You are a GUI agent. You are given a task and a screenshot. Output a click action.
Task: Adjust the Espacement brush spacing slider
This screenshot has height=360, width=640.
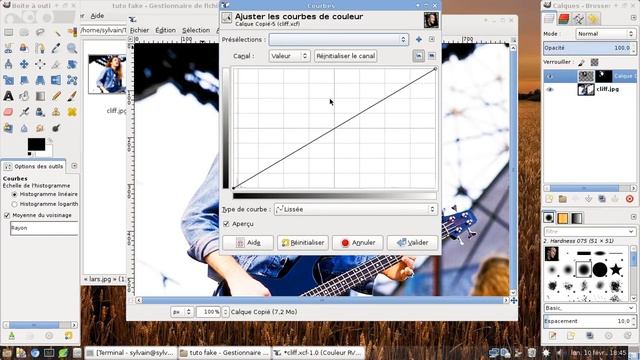(589, 321)
